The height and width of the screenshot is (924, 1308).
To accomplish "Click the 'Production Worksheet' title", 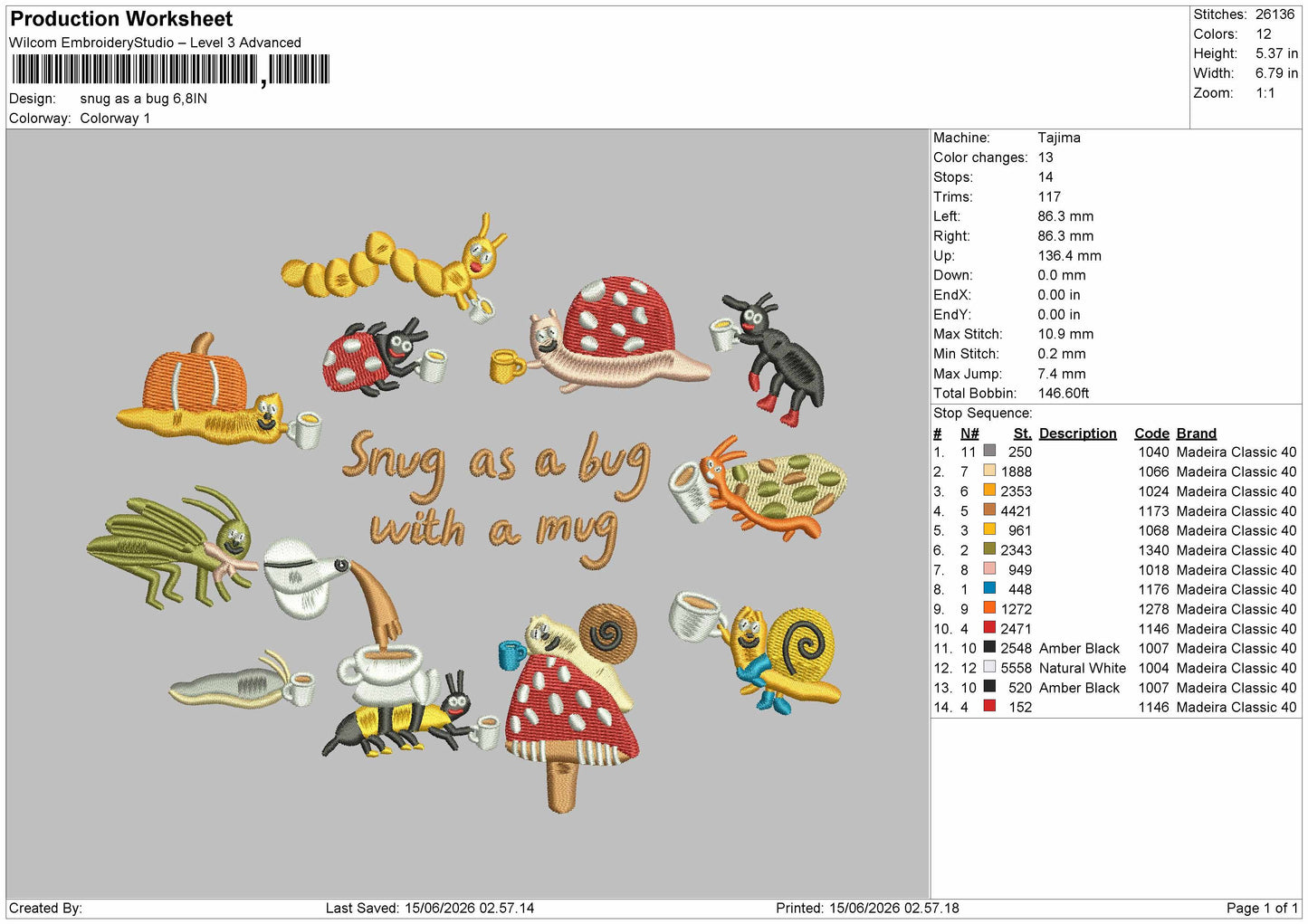I will 121,19.
